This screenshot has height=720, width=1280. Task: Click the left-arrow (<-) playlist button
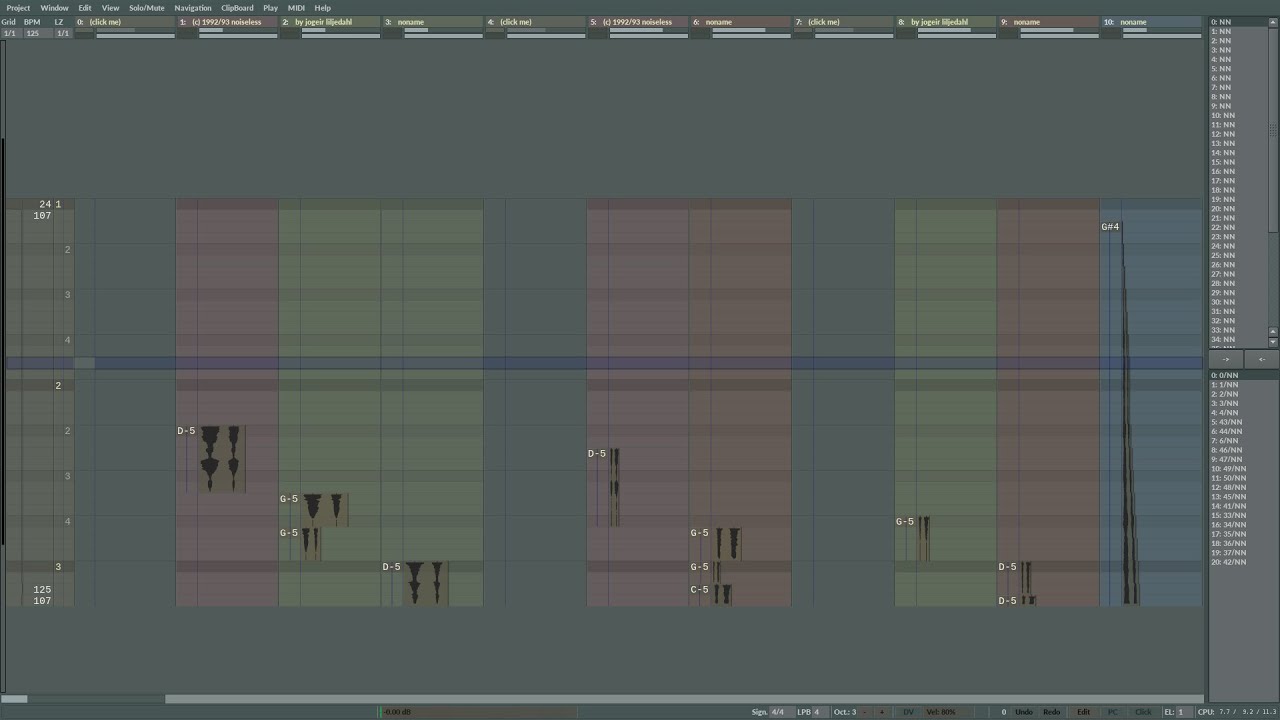pos(1261,359)
